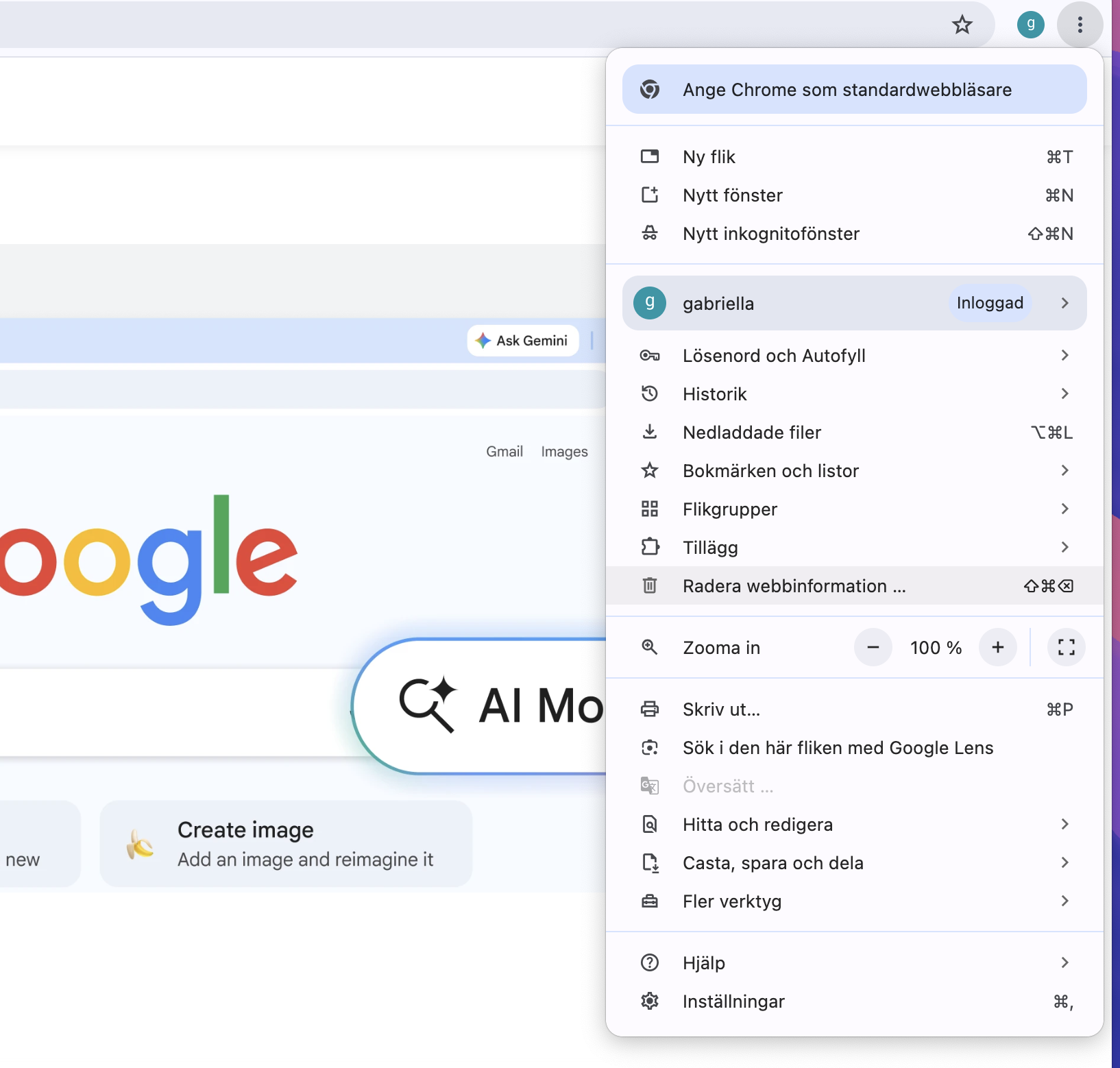
Task: Click the key icon for Lösenord
Action: pos(650,355)
